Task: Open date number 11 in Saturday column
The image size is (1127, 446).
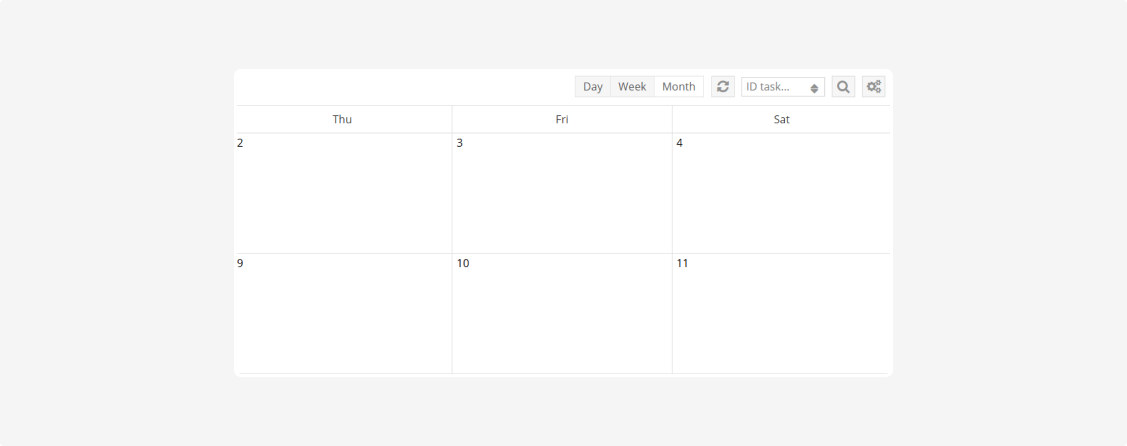Action: point(683,263)
